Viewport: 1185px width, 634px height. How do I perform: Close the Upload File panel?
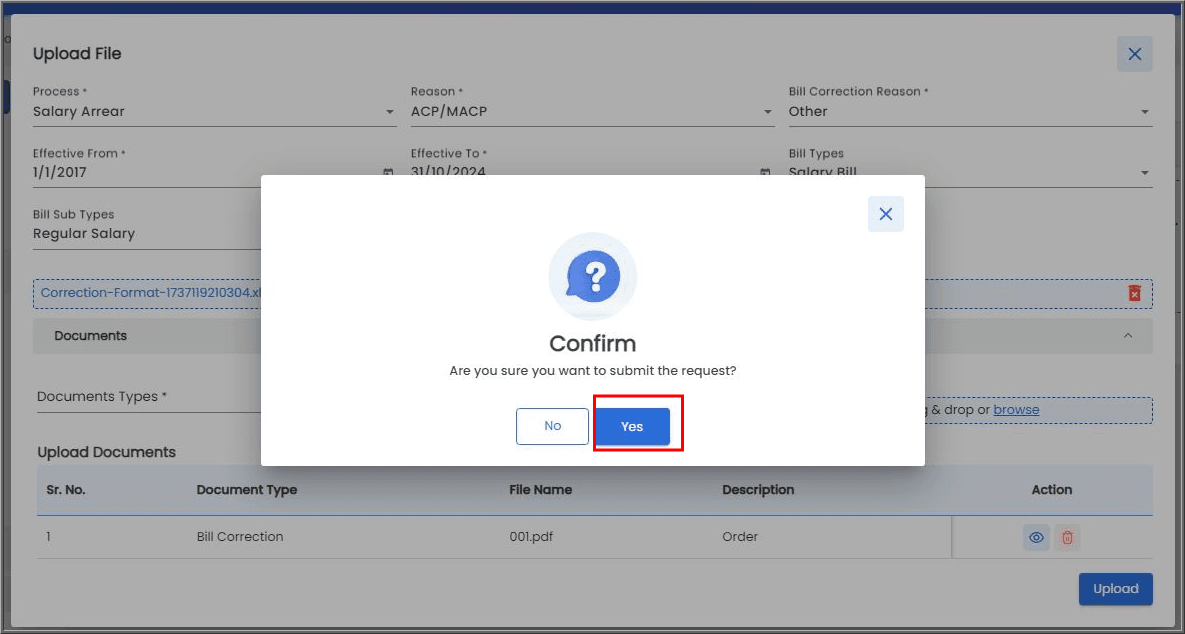point(1134,54)
